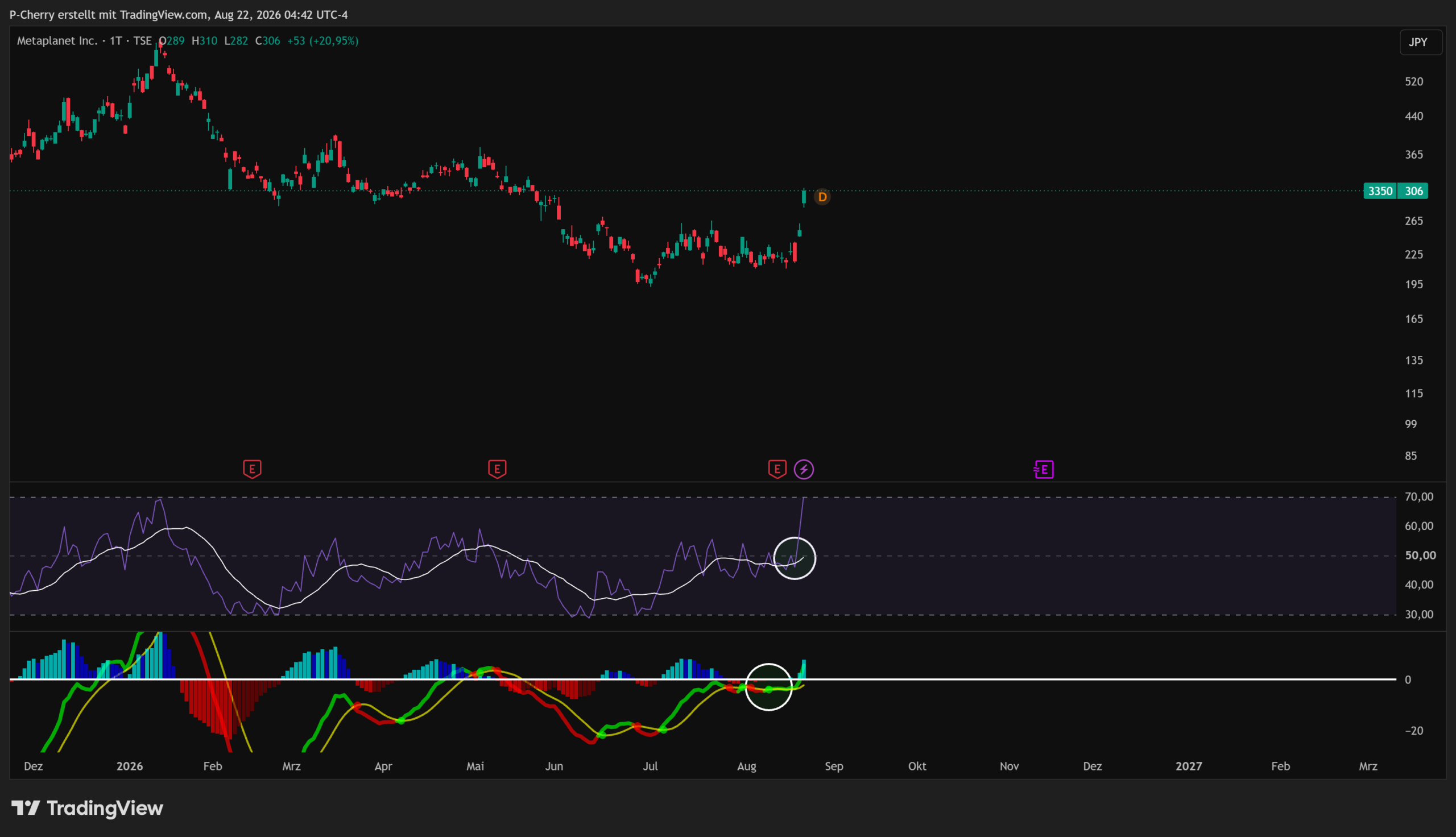
Task: Click the current price label 306
Action: (1413, 191)
